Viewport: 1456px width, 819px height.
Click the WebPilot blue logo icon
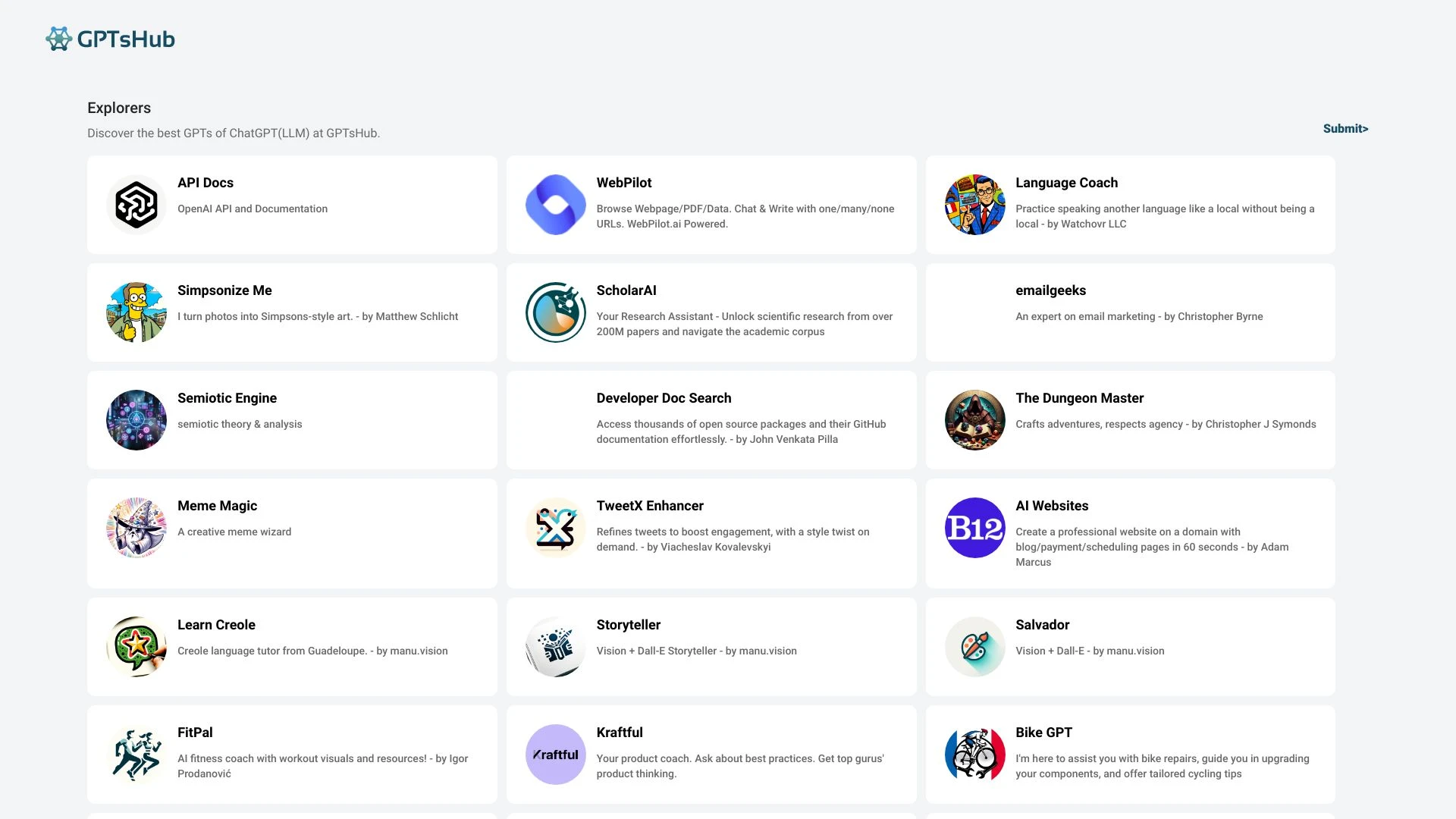555,205
